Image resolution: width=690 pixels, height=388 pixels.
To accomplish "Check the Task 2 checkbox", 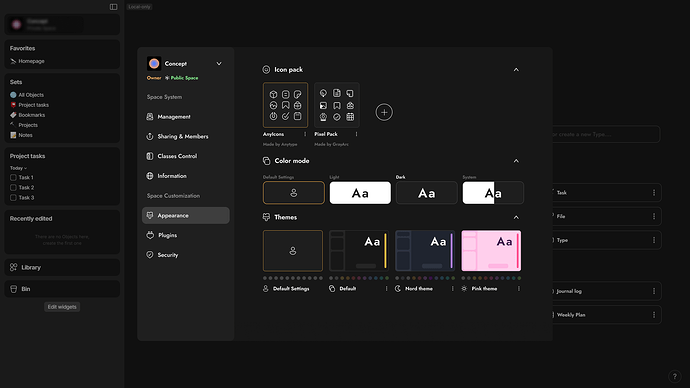I will 13,188.
